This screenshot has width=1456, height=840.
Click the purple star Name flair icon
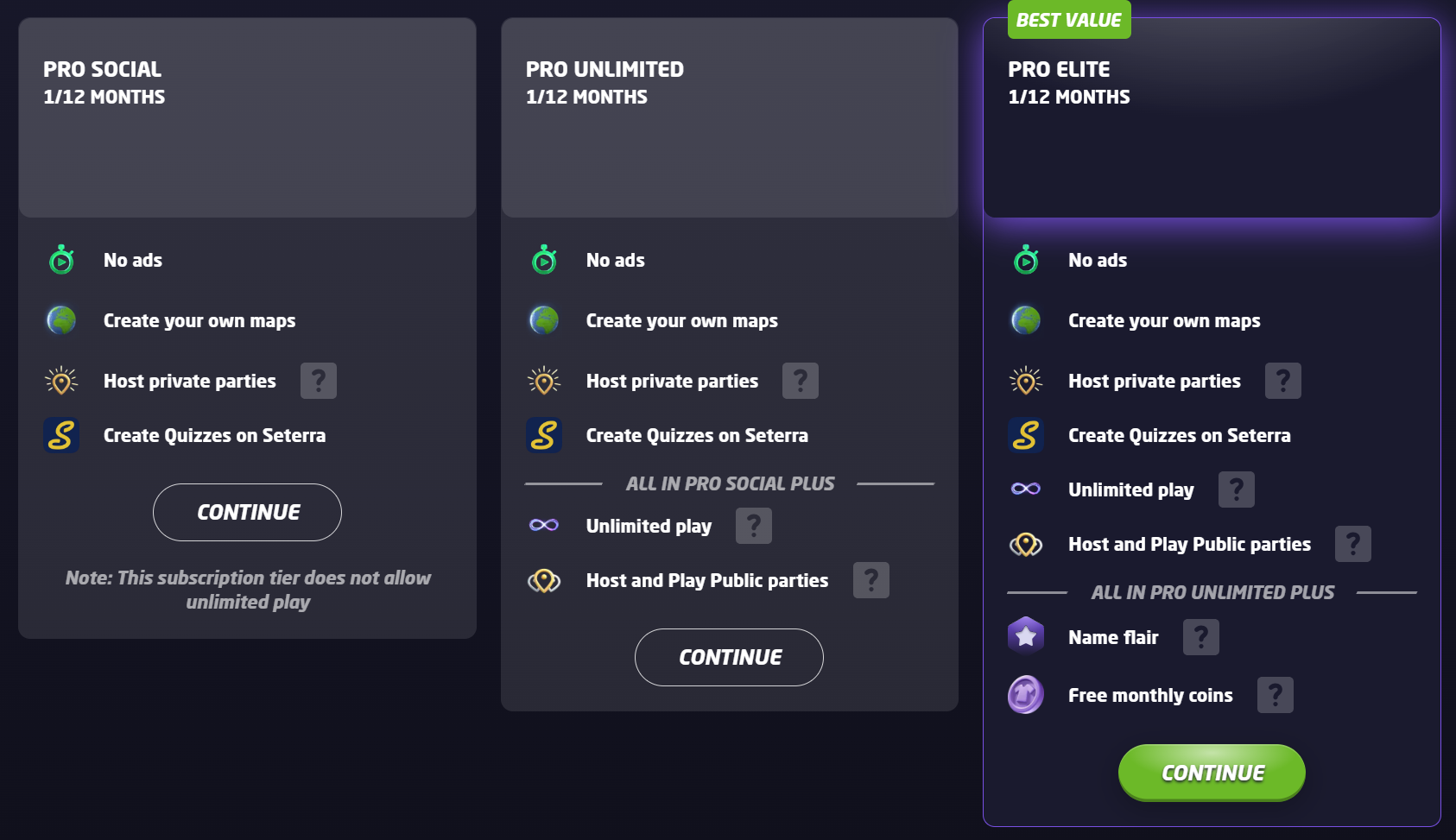click(1026, 637)
